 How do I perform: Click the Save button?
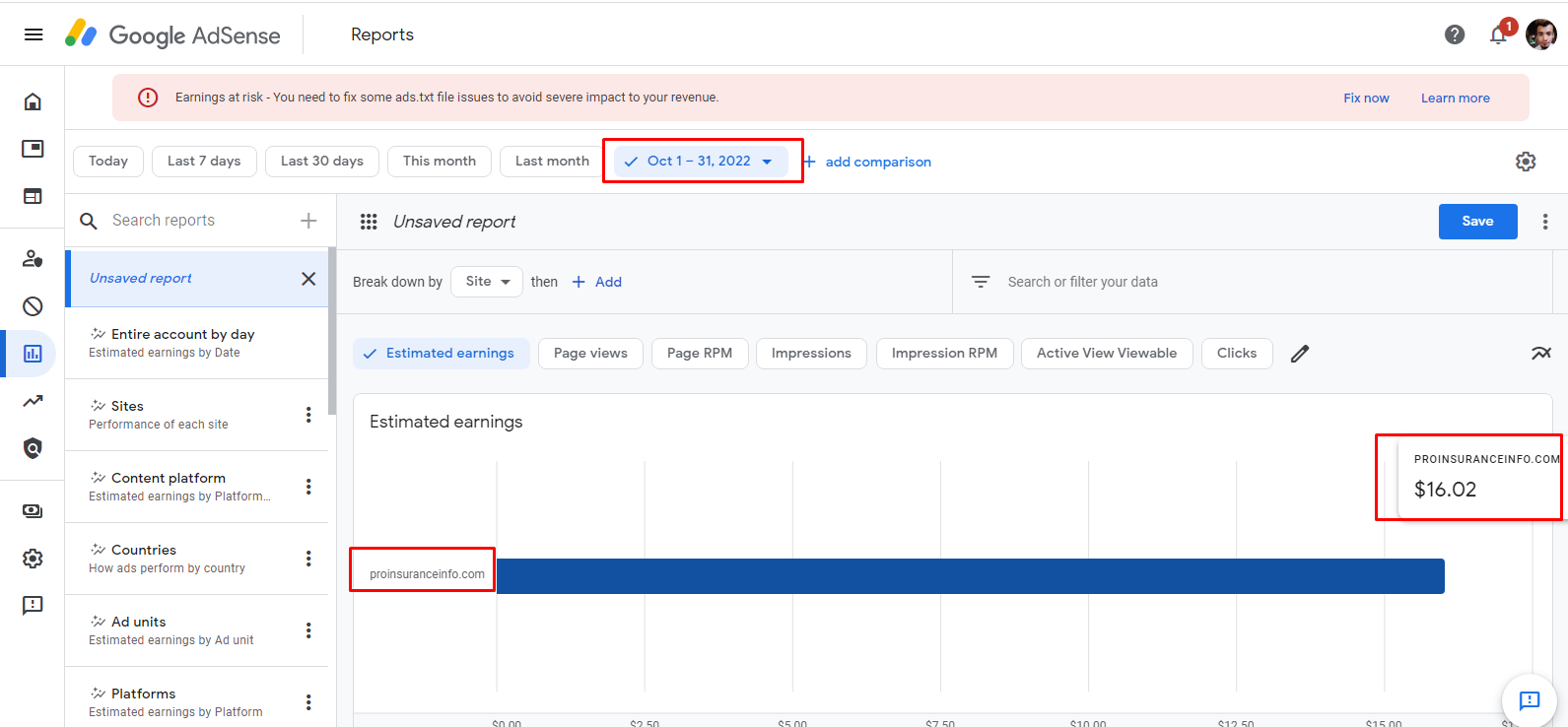click(x=1477, y=222)
